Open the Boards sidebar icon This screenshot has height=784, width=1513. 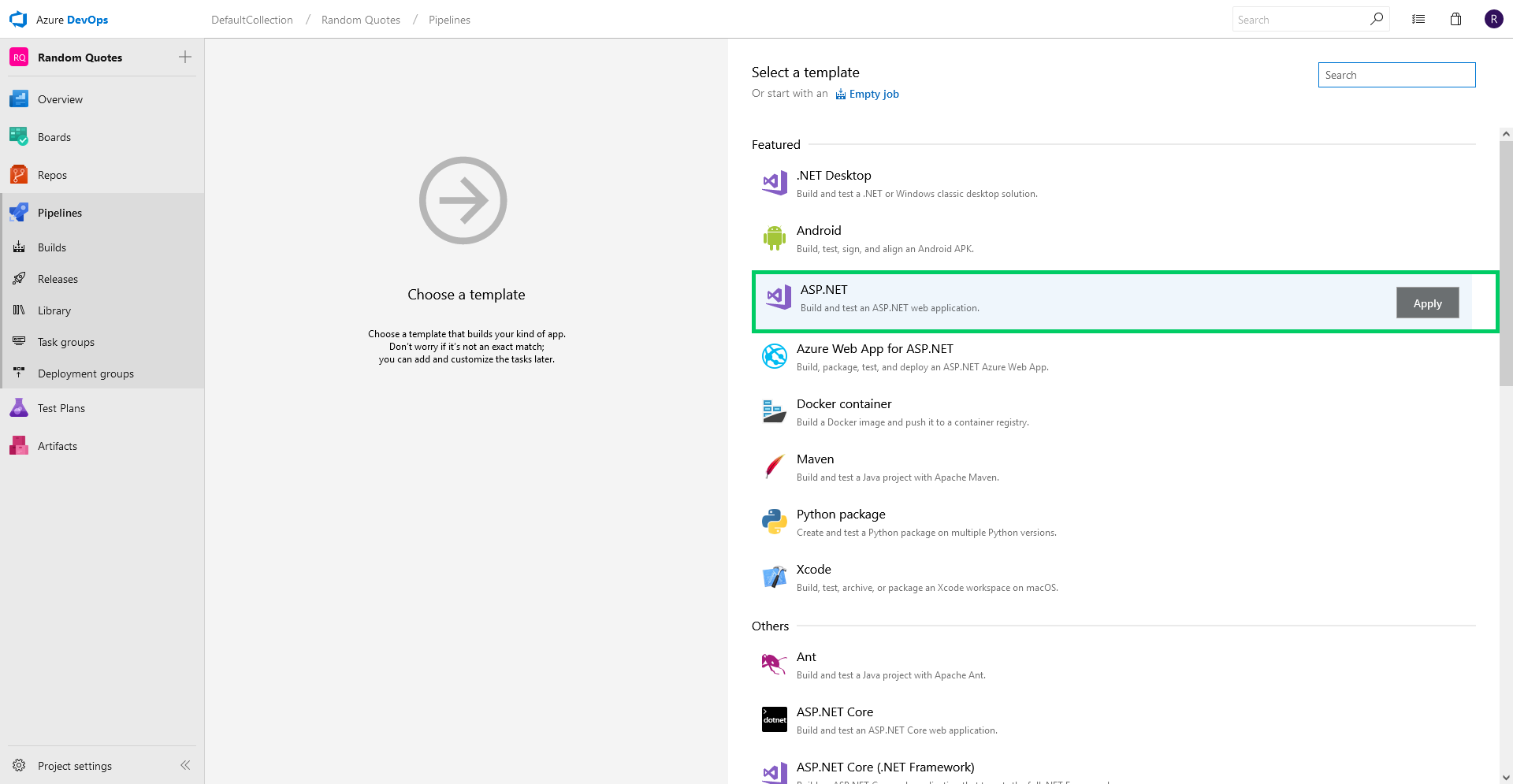coord(19,137)
